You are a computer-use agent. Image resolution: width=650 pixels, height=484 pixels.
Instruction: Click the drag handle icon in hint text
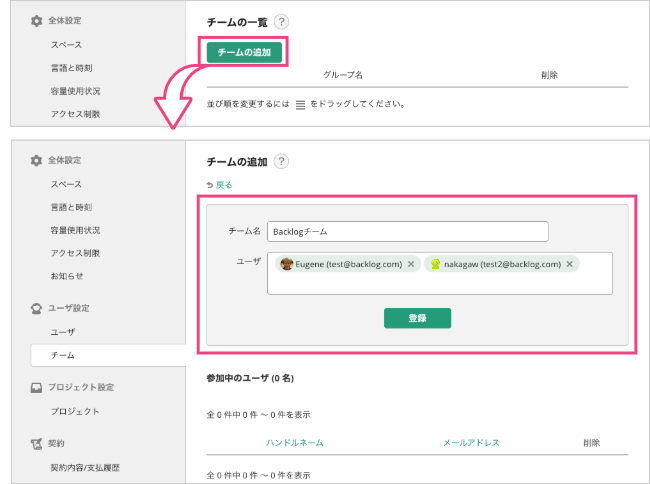click(x=300, y=105)
